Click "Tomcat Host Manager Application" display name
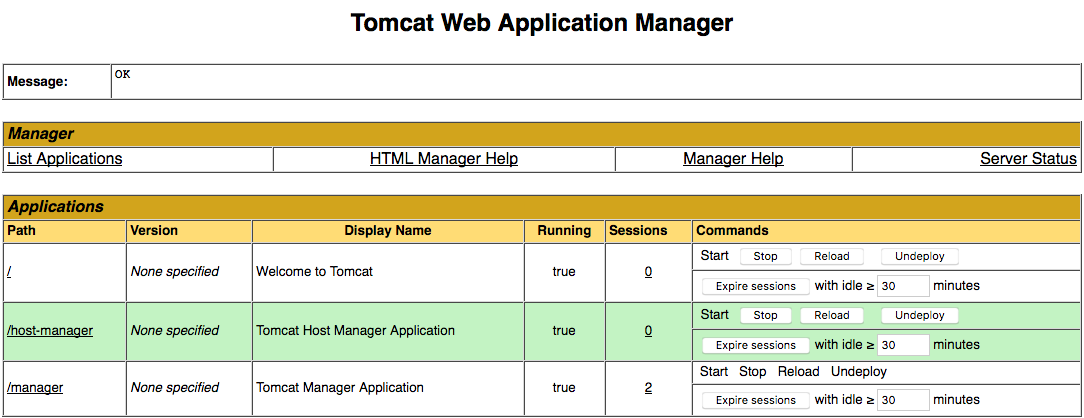Viewport: 1084px width, 418px height. (355, 331)
